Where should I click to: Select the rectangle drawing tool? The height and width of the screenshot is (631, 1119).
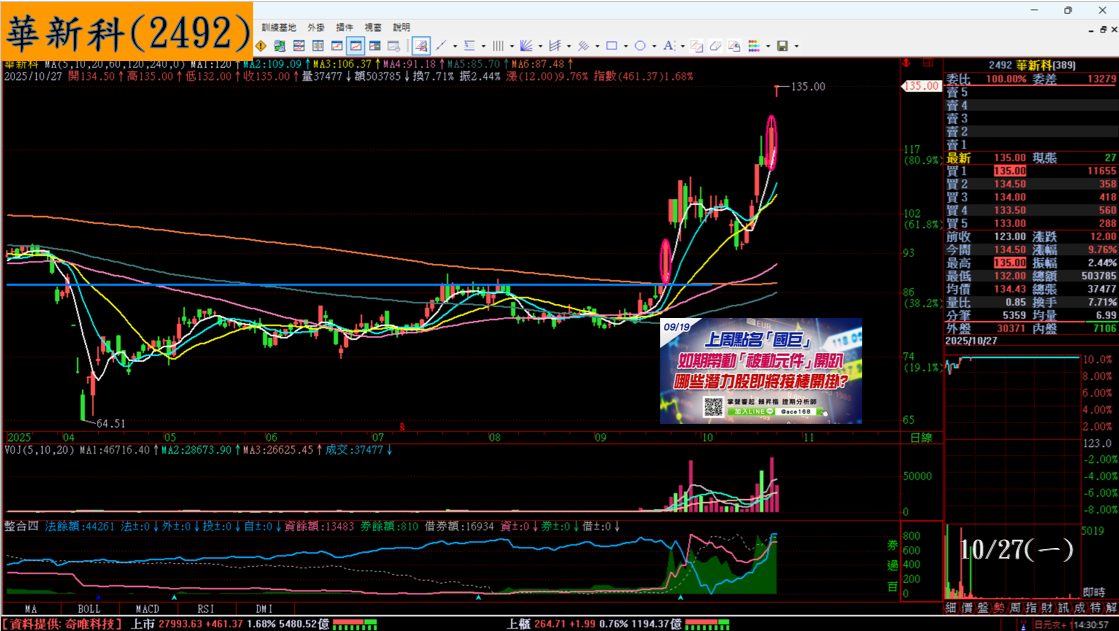pos(612,46)
